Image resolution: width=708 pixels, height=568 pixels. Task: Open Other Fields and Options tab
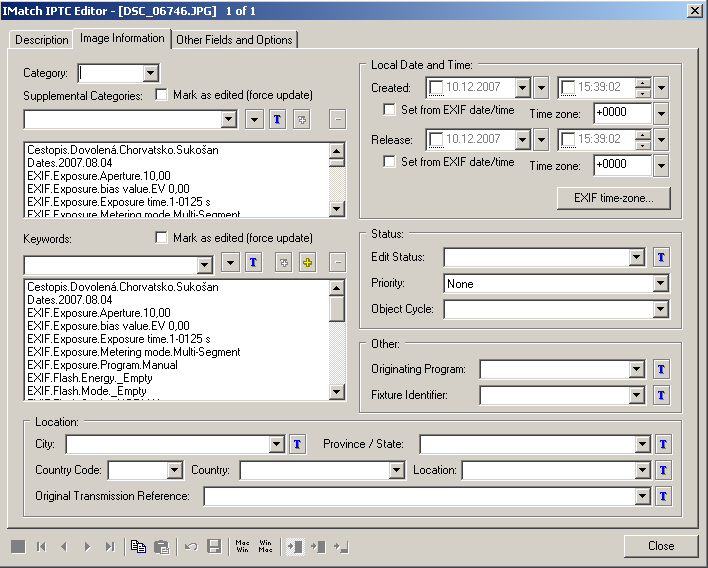click(234, 40)
